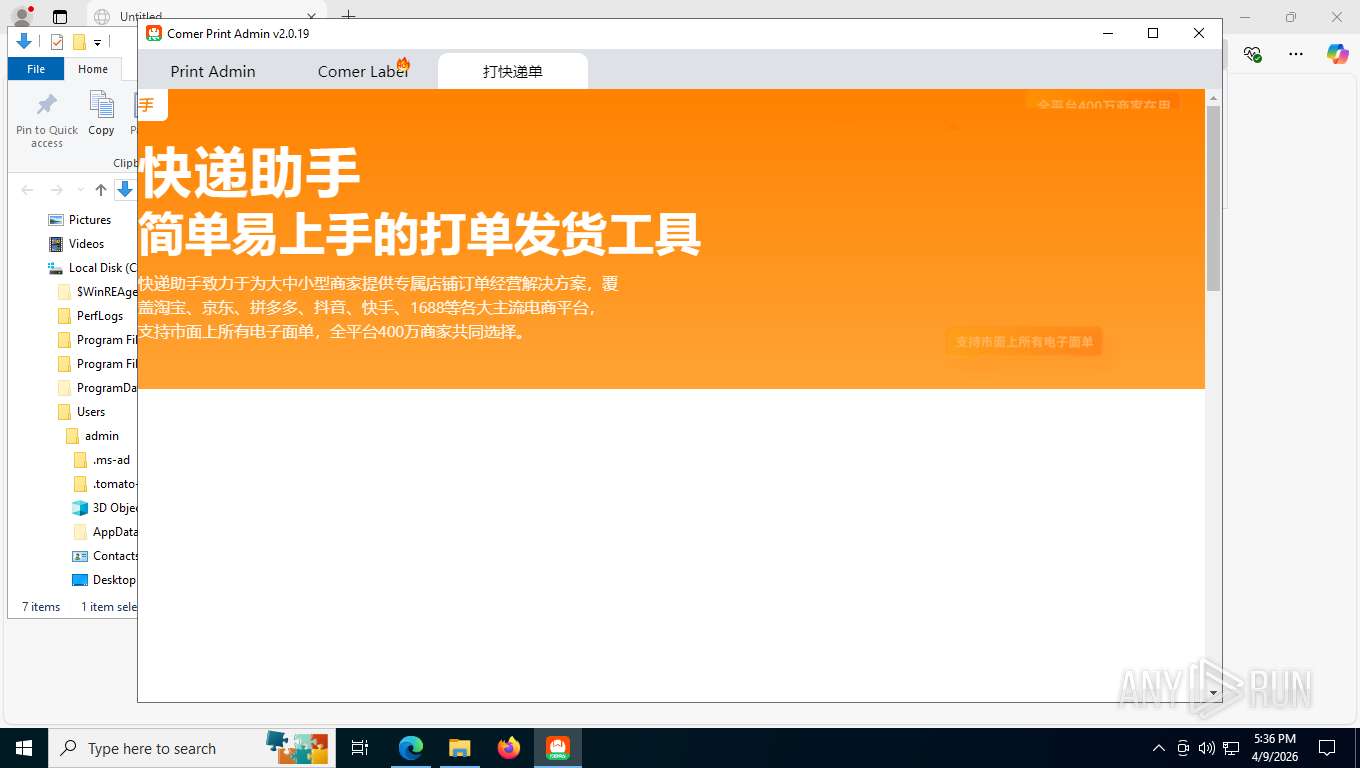Click the Forward arrow in File Explorer
This screenshot has height=768, width=1360.
pos(57,190)
